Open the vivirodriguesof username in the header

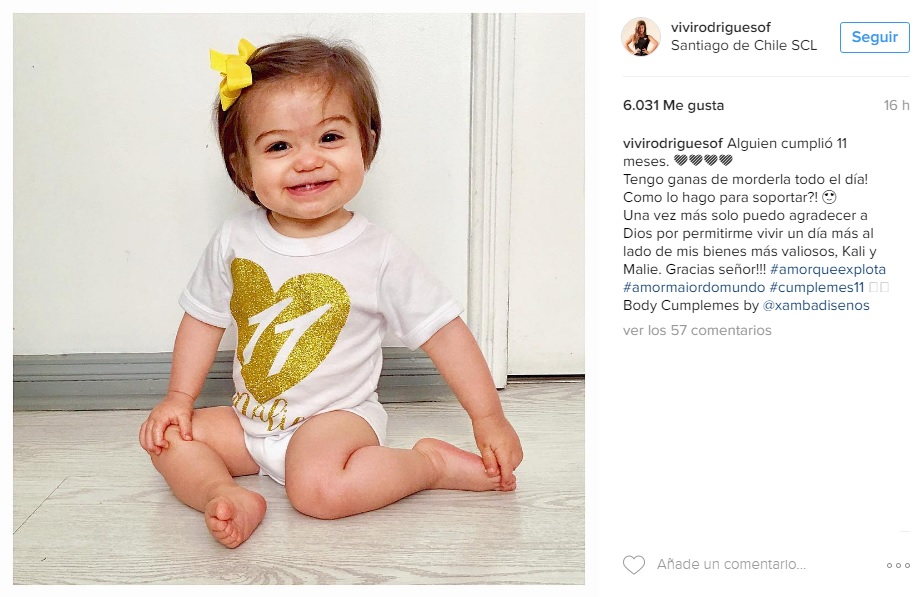720,27
